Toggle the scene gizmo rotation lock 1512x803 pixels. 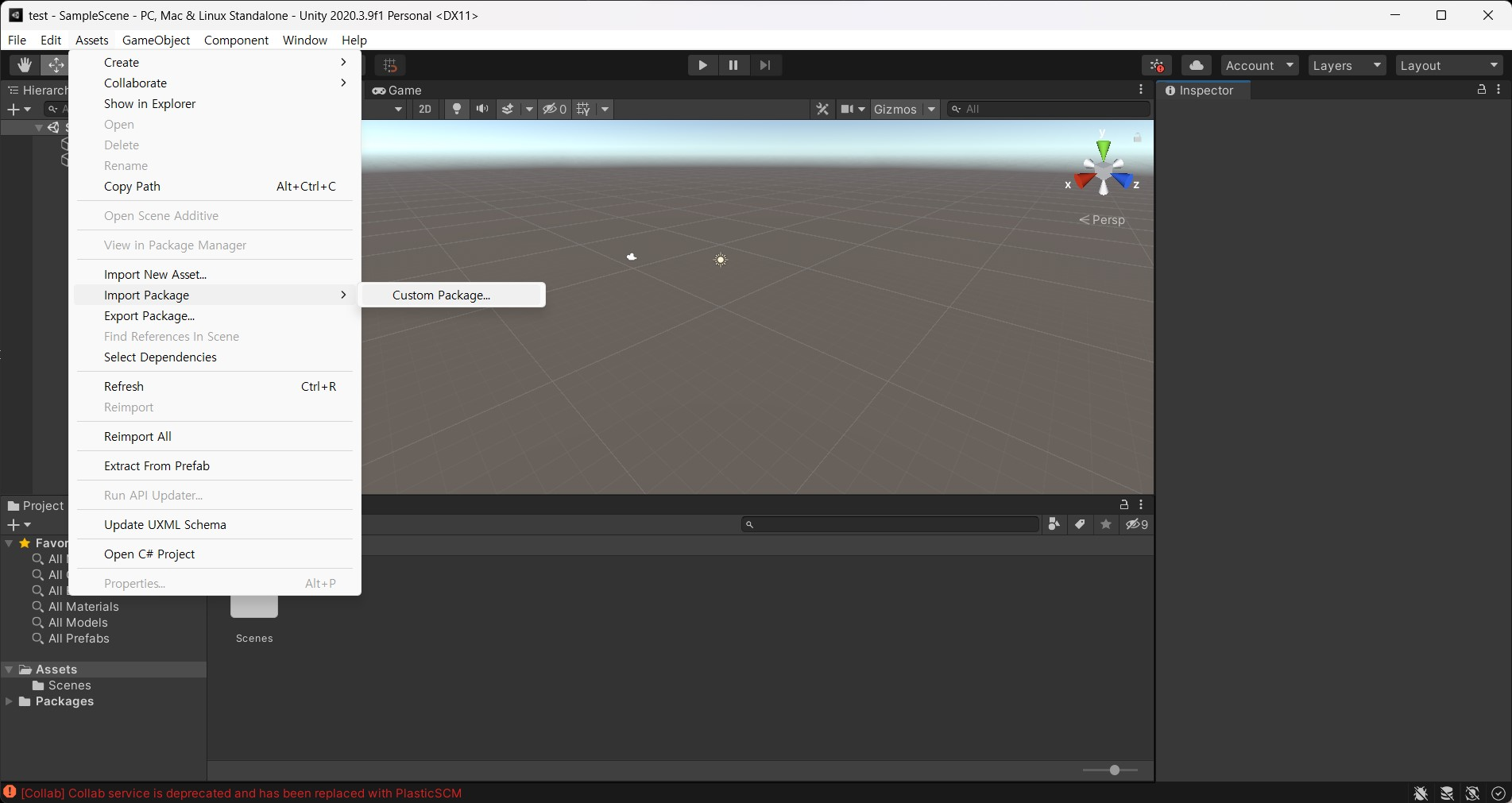click(x=1137, y=137)
